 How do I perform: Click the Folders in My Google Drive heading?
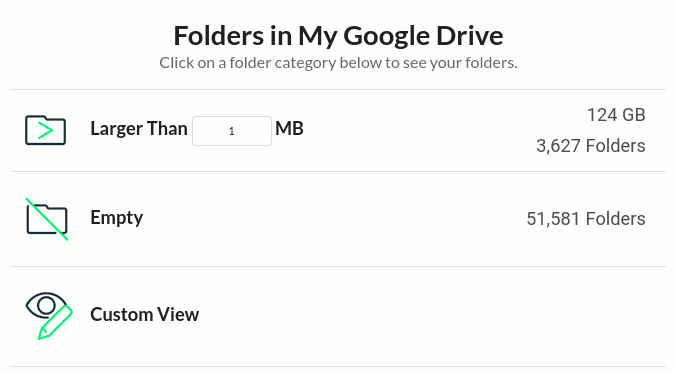pyautogui.click(x=338, y=36)
